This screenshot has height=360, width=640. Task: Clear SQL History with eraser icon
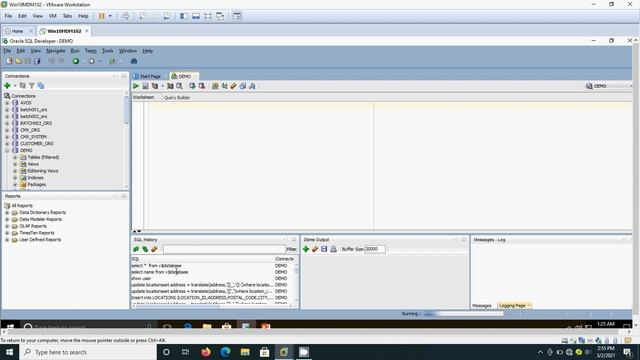point(154,249)
